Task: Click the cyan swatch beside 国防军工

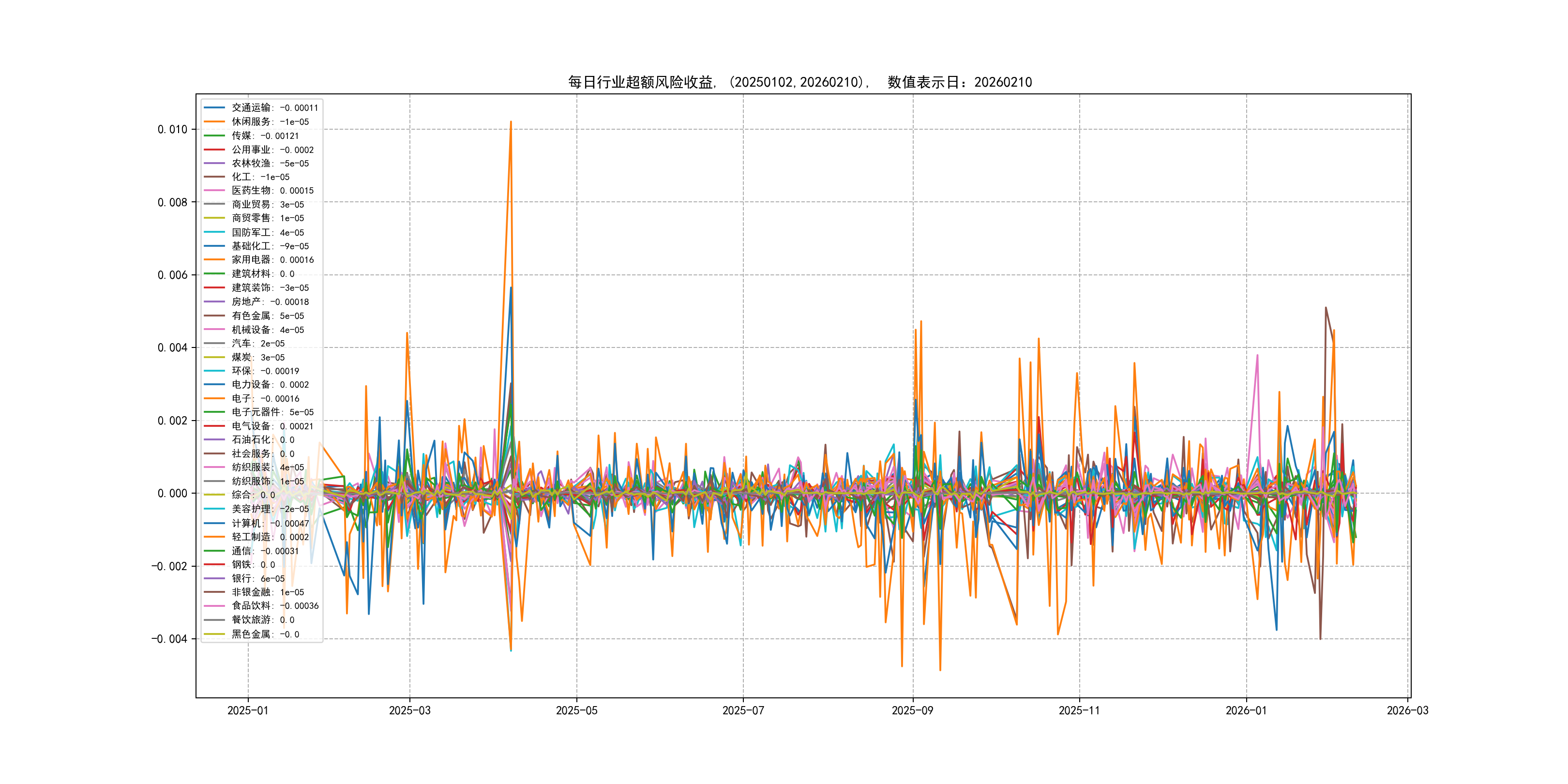Action: [x=214, y=232]
